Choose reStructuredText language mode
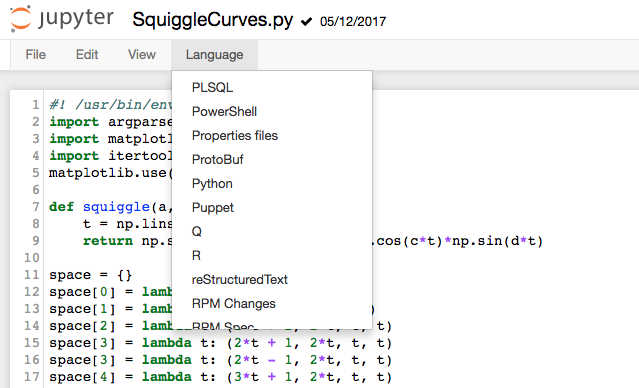This screenshot has height=388, width=639. click(272, 280)
